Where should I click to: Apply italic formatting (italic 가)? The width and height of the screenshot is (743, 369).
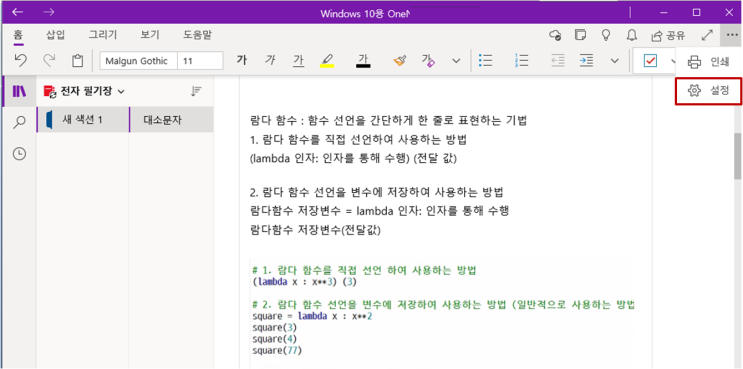(x=270, y=61)
